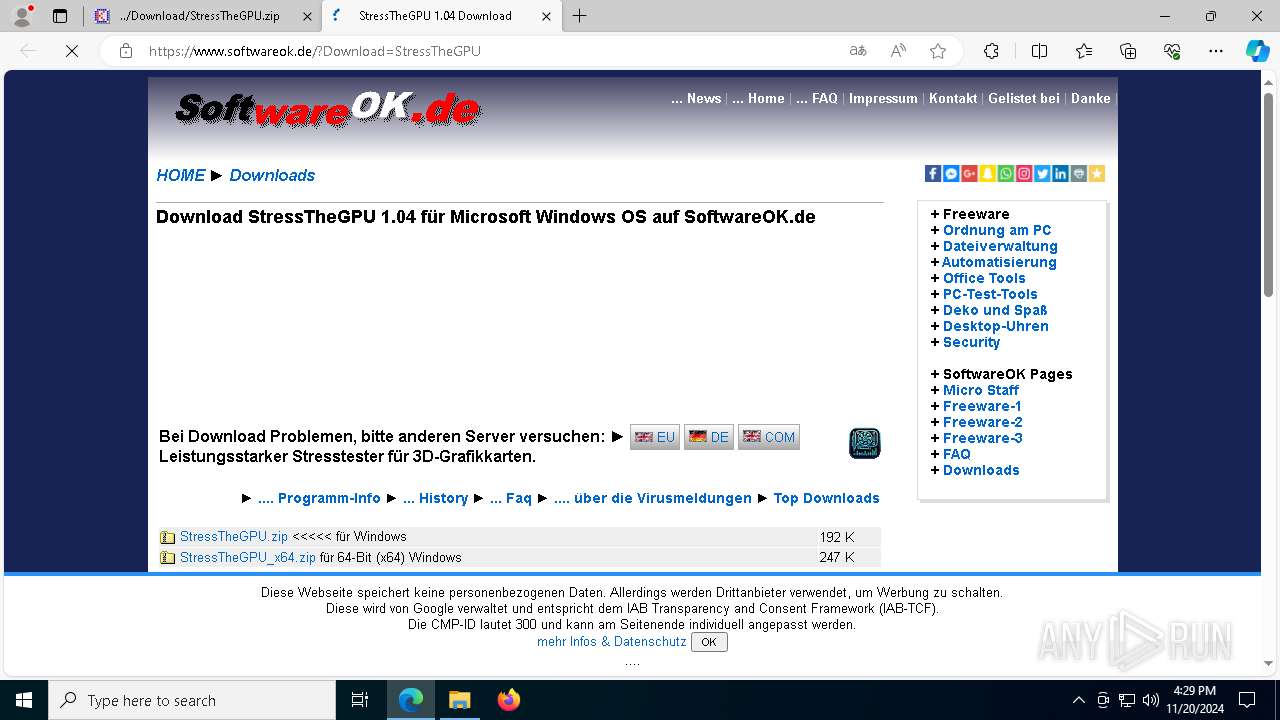Go to HOME breadcrumb
Viewport: 1280px width, 720px height.
coord(181,175)
